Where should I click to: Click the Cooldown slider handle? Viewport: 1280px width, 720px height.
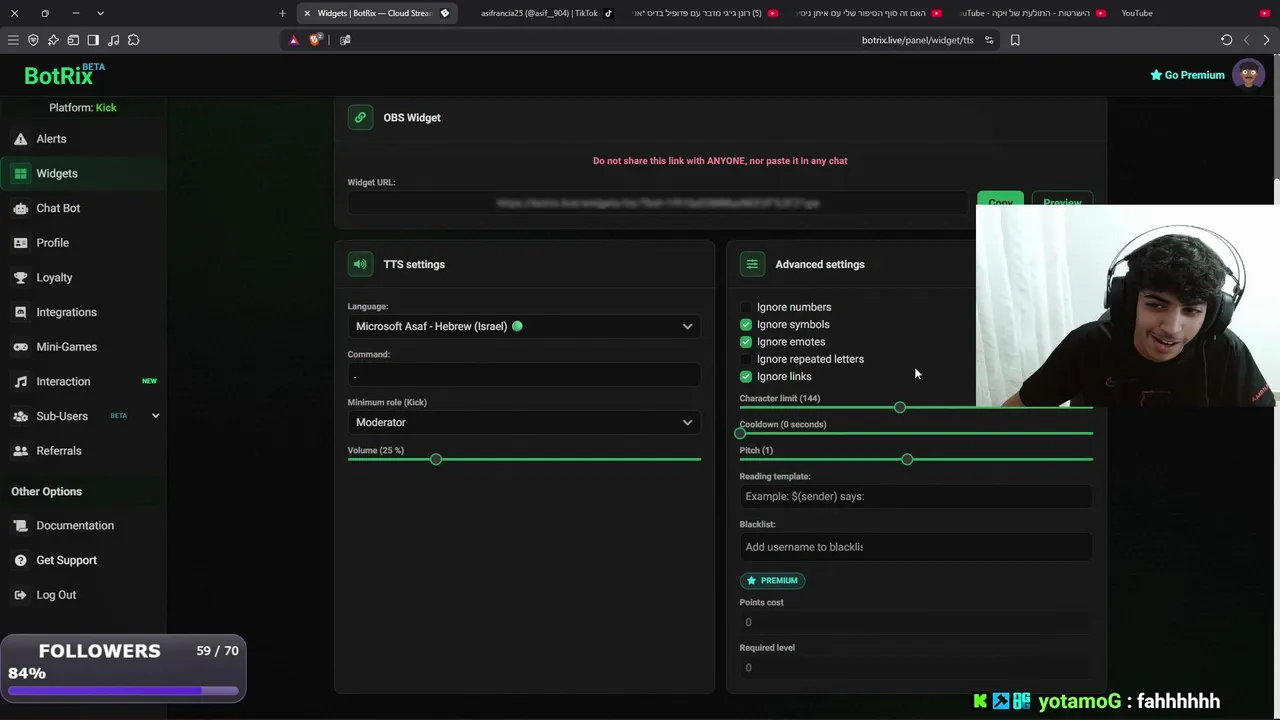740,433
